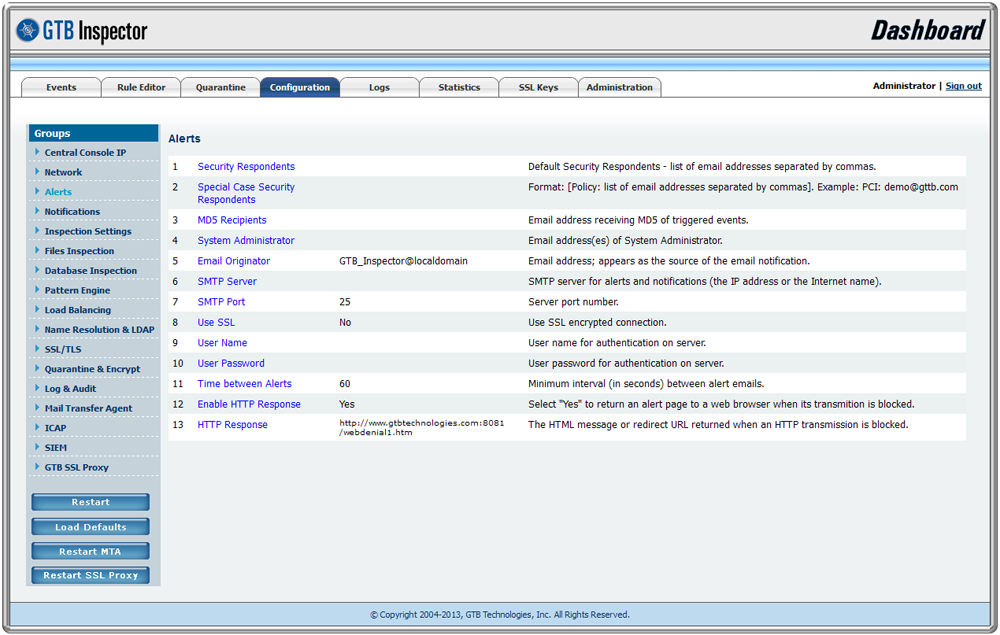Open the Quarantine tab
1000x635 pixels.
[x=221, y=87]
